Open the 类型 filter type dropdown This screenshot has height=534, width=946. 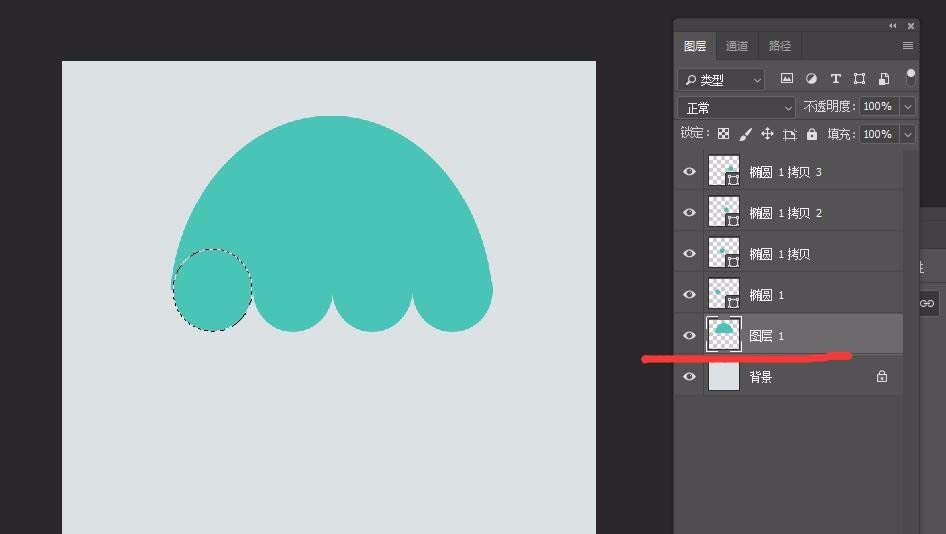coord(720,79)
